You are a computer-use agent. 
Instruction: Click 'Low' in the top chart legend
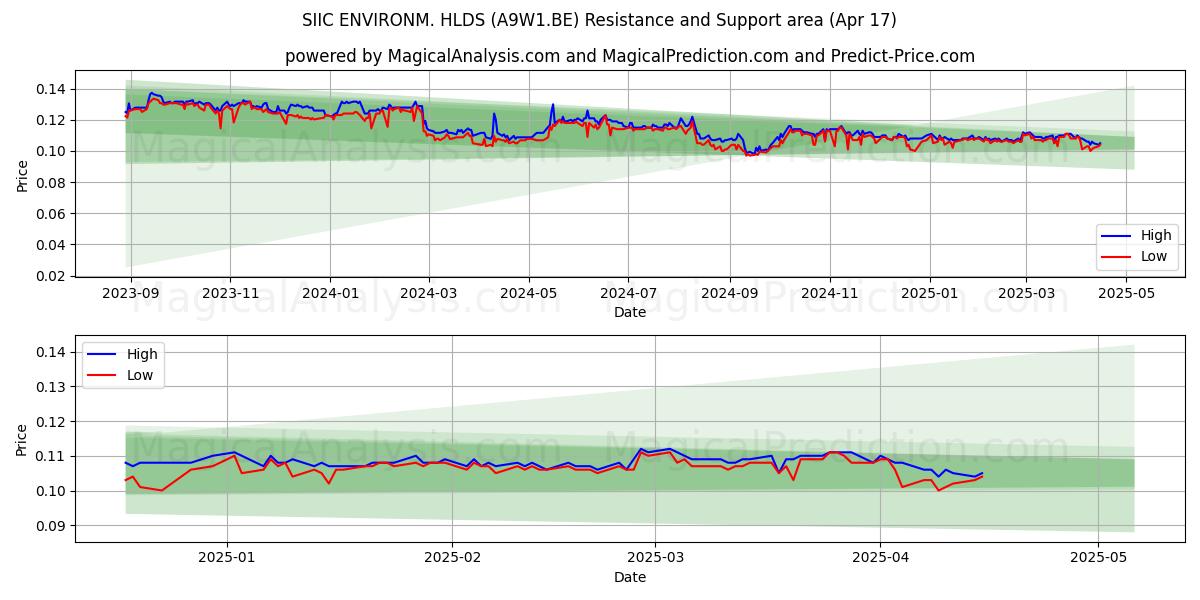[x=1154, y=256]
